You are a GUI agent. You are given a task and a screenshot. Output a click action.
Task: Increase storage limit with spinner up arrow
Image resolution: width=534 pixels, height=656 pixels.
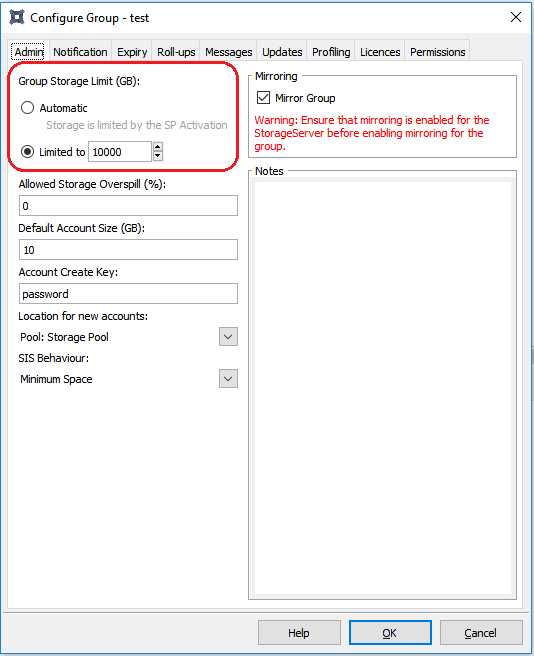[x=158, y=147]
